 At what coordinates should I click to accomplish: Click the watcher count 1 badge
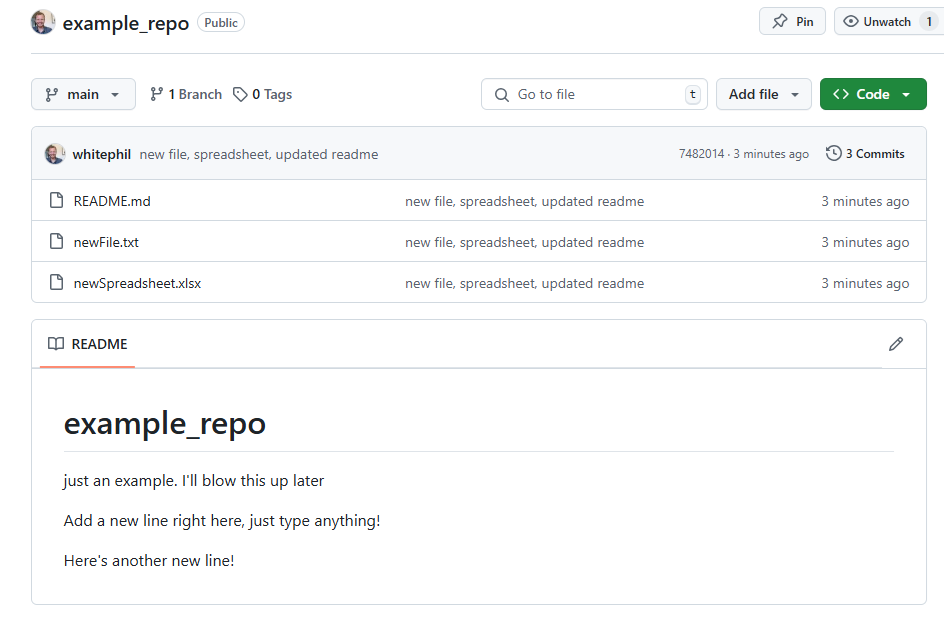pyautogui.click(x=929, y=22)
